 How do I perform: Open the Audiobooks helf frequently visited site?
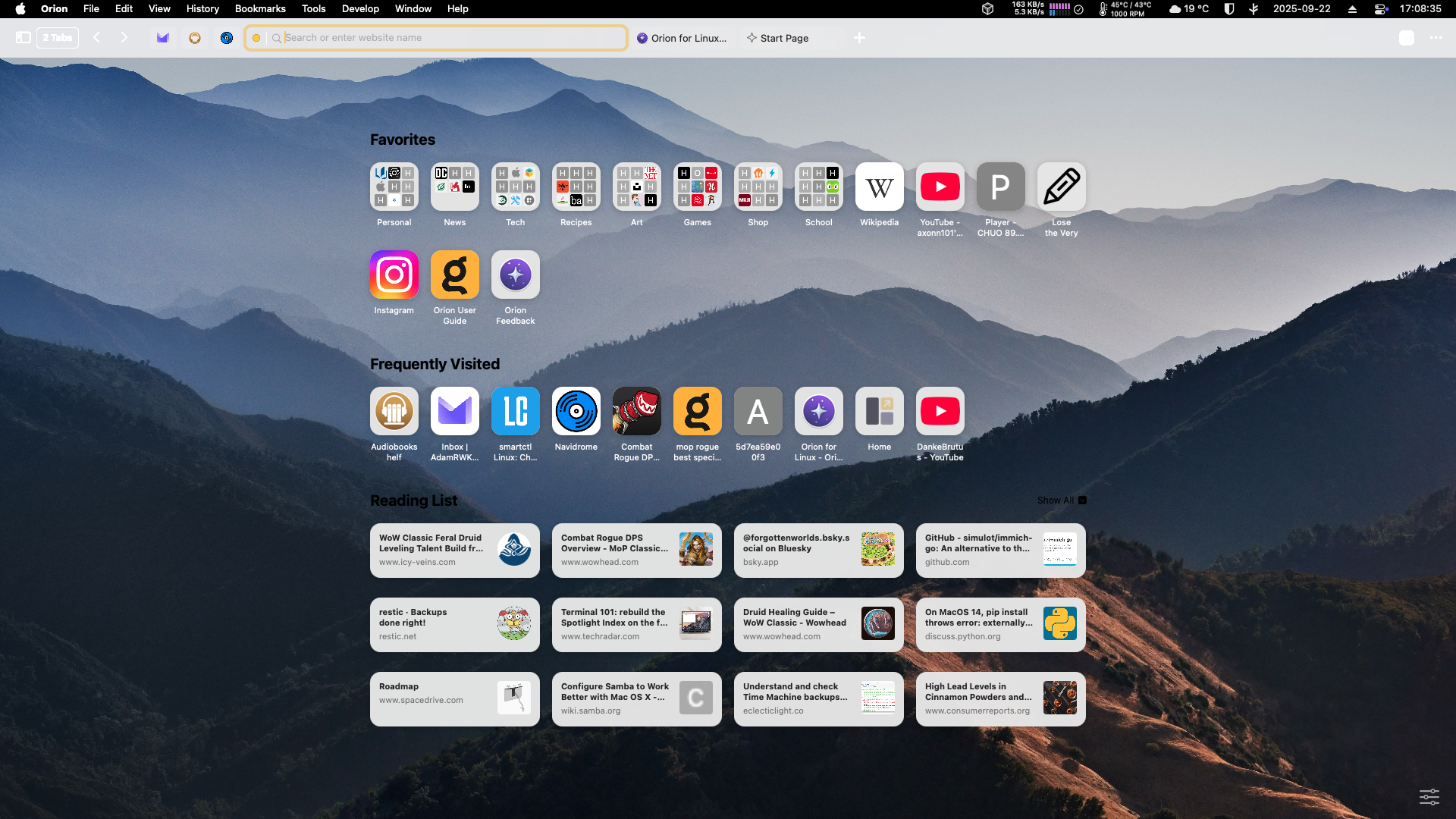pos(394,410)
